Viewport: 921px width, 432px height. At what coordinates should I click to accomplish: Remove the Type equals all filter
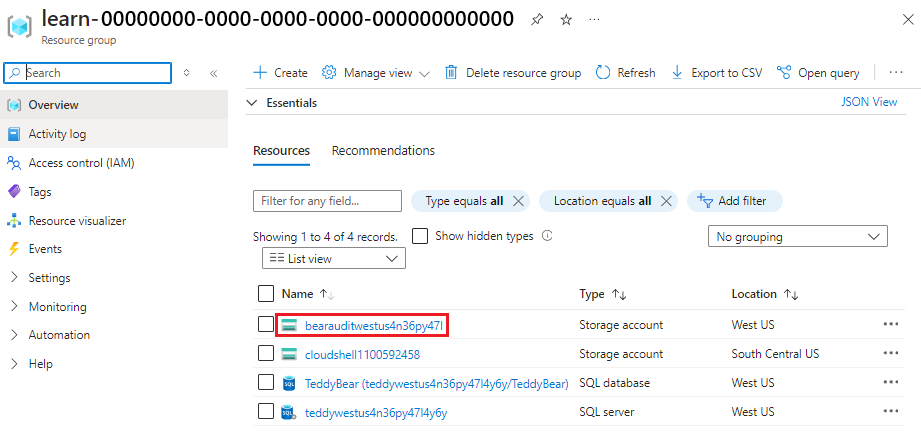(518, 201)
